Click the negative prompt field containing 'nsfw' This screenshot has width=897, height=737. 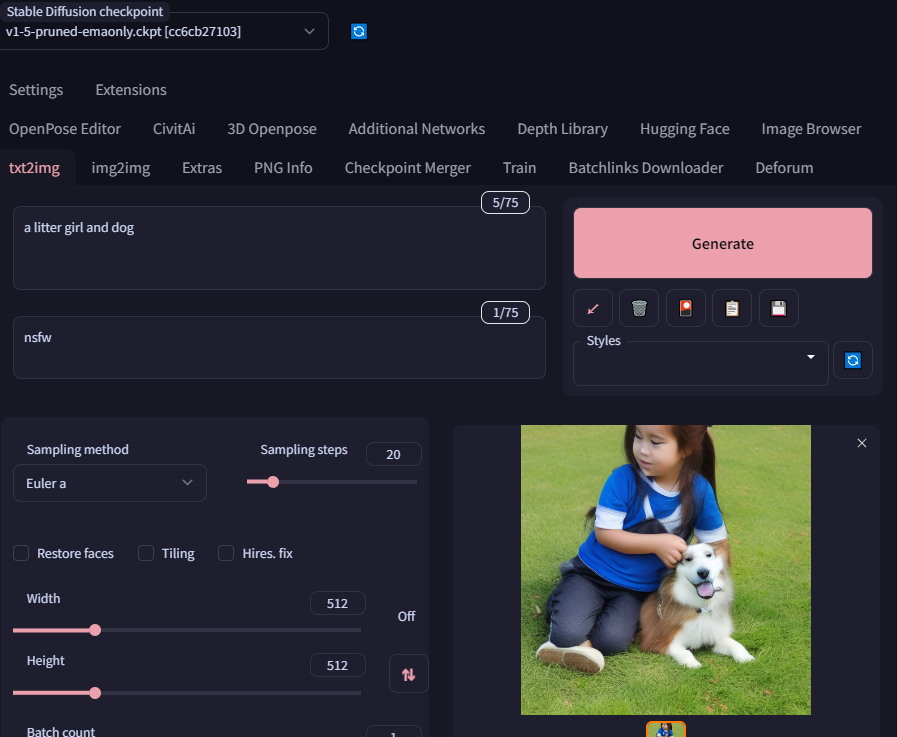[x=279, y=347]
